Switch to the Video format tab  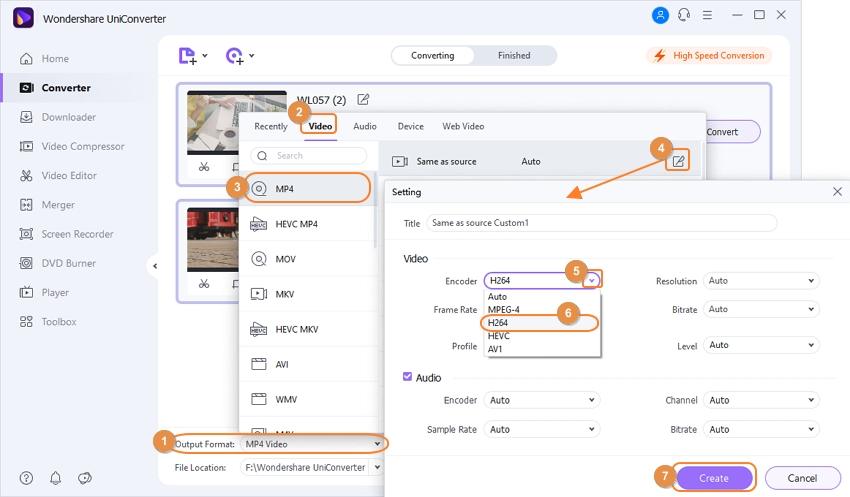click(x=320, y=126)
